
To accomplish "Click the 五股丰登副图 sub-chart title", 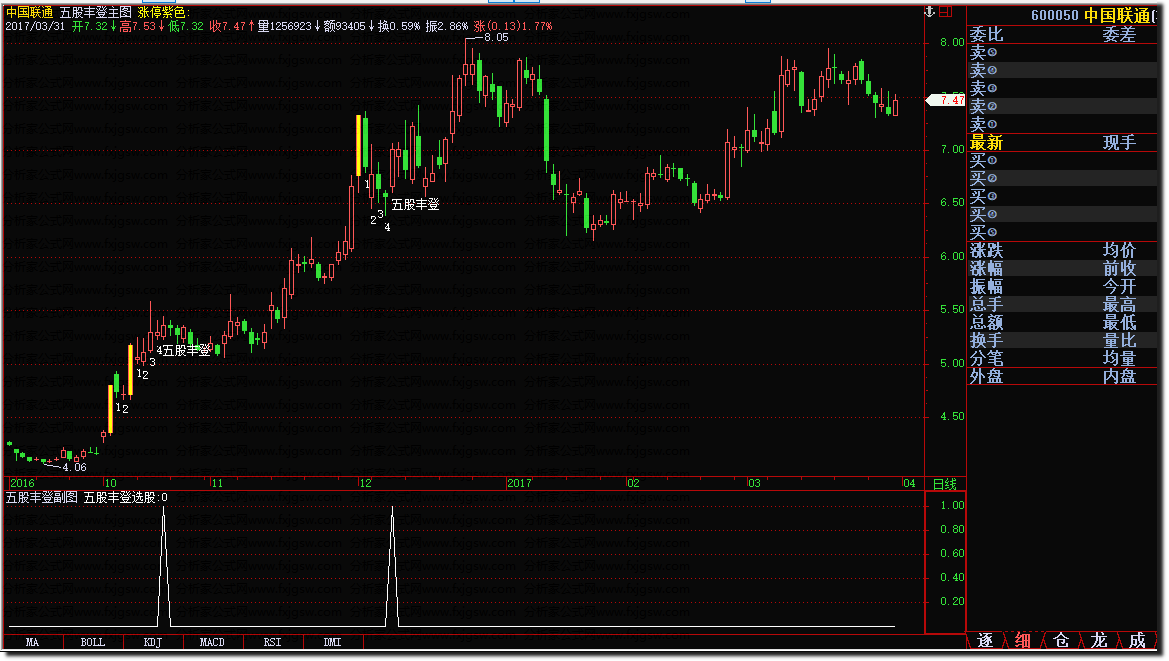I will tap(42, 498).
